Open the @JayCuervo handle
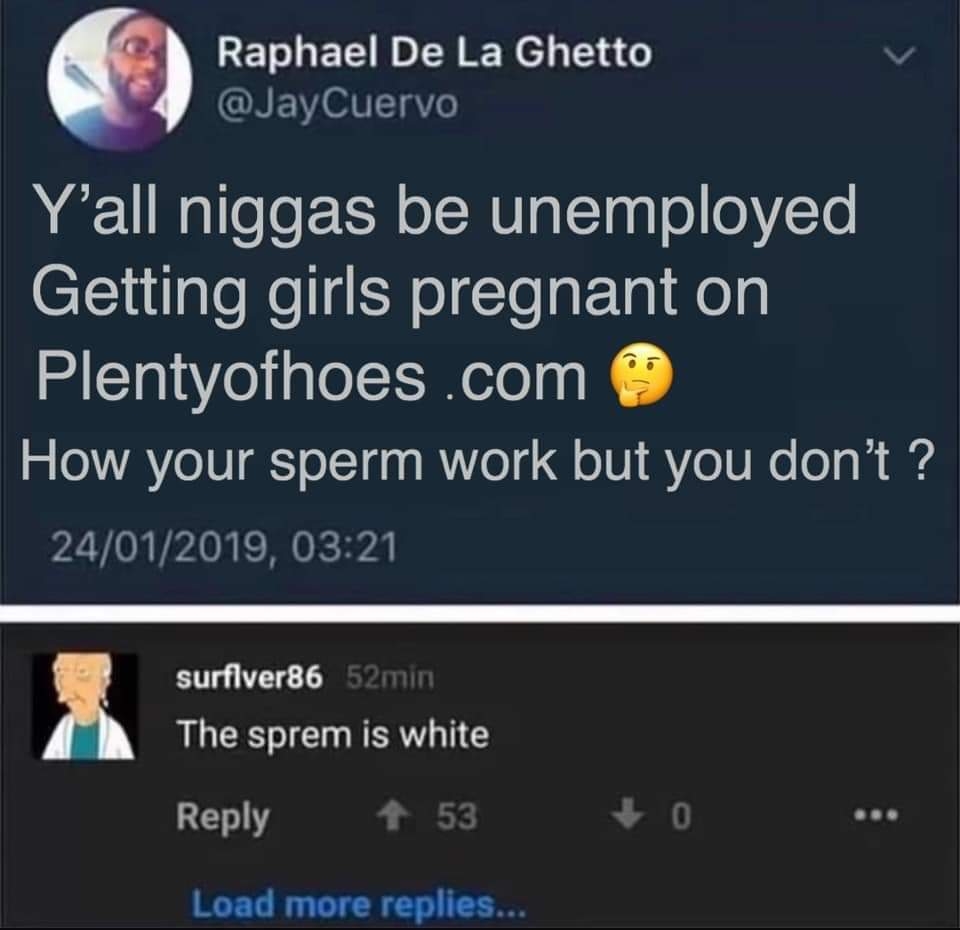This screenshot has width=960, height=930. [x=337, y=104]
